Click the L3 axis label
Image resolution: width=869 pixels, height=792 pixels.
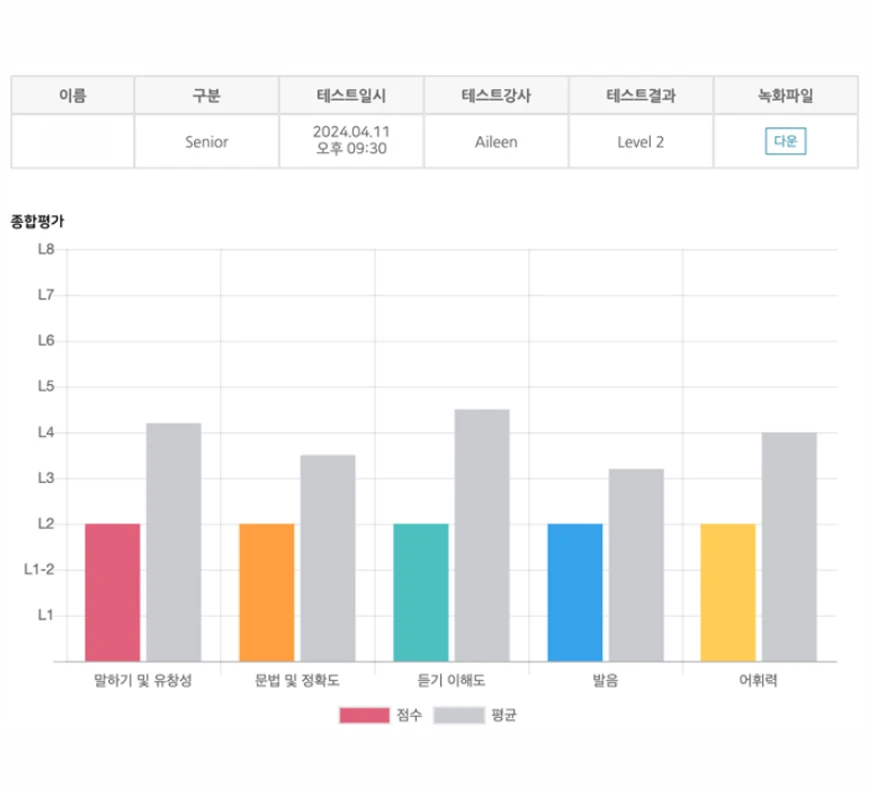(x=46, y=478)
